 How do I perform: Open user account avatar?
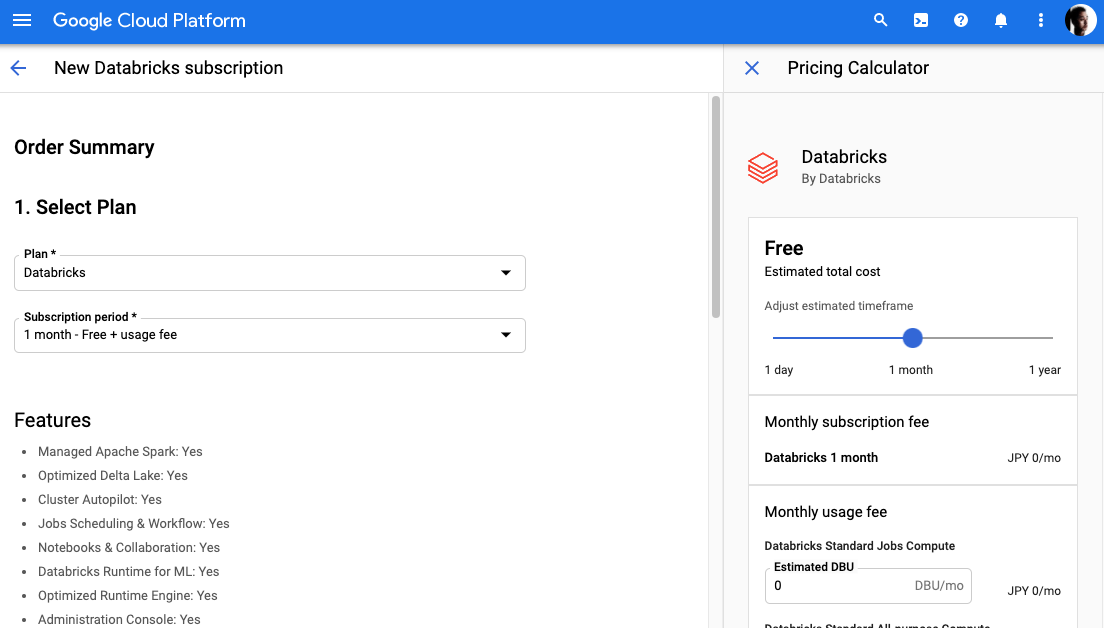[1080, 20]
